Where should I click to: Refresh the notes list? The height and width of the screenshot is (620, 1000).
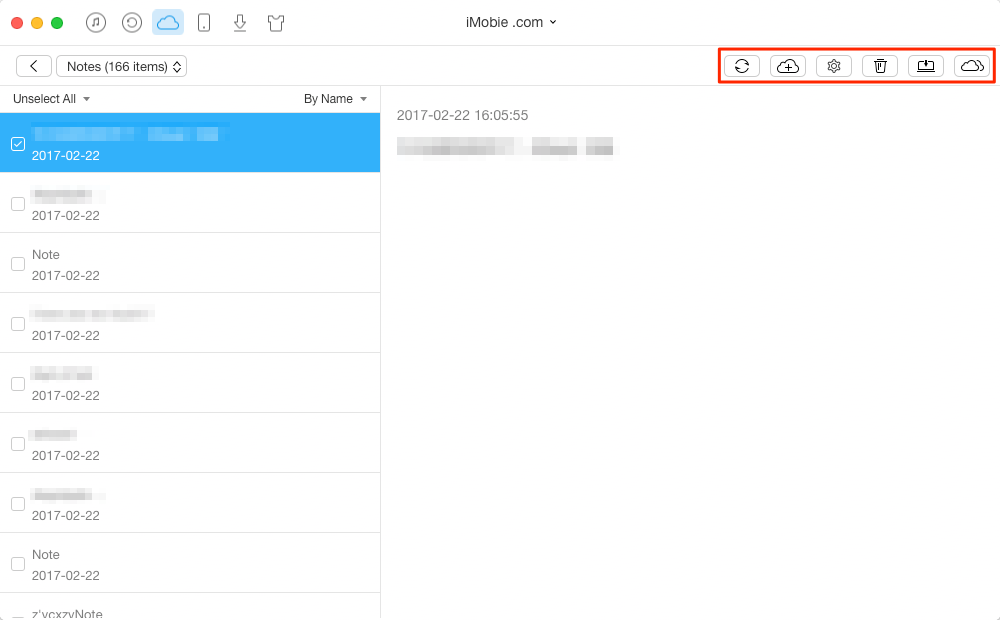pyautogui.click(x=742, y=66)
